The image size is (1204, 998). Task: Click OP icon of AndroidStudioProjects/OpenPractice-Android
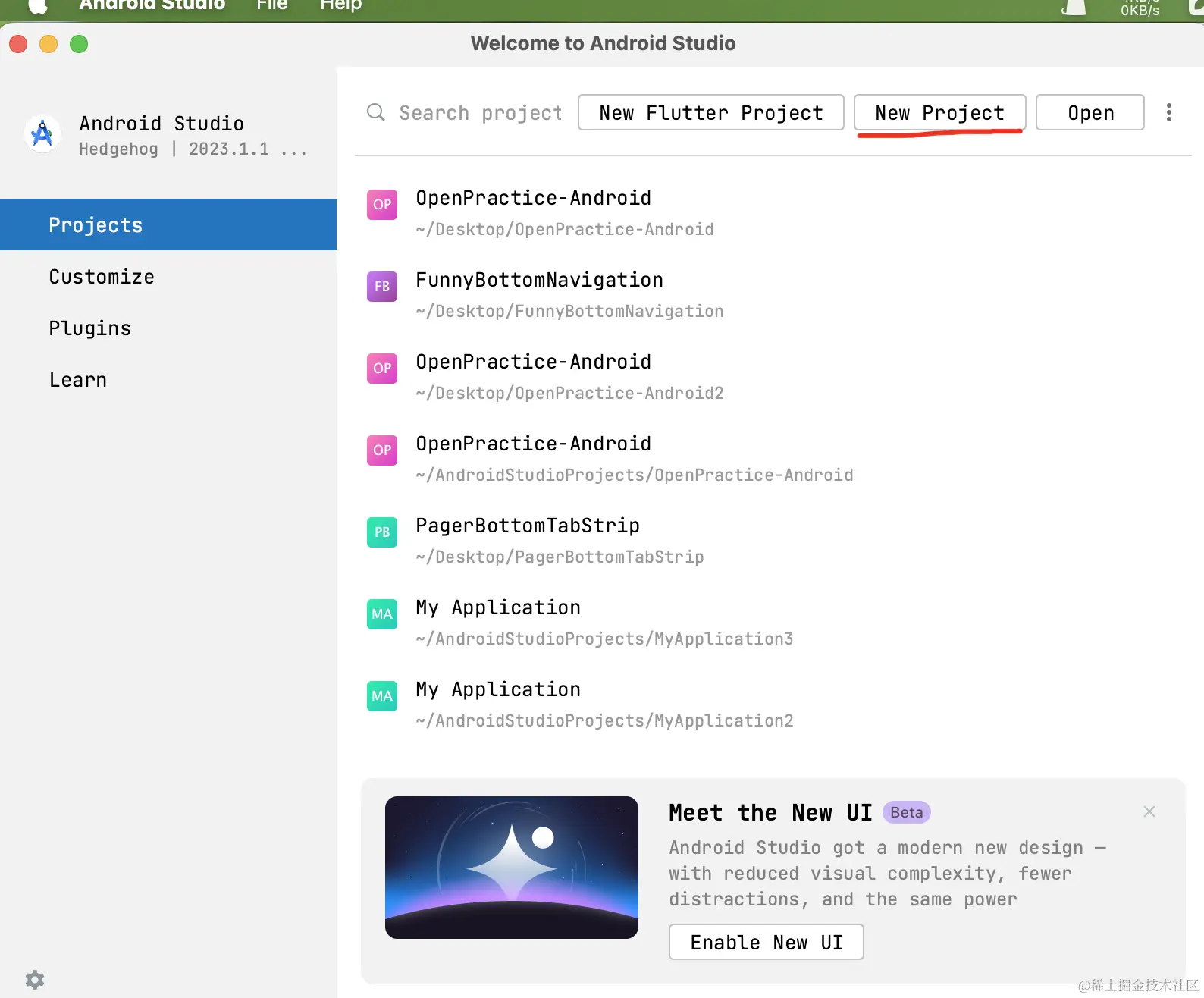coord(382,450)
